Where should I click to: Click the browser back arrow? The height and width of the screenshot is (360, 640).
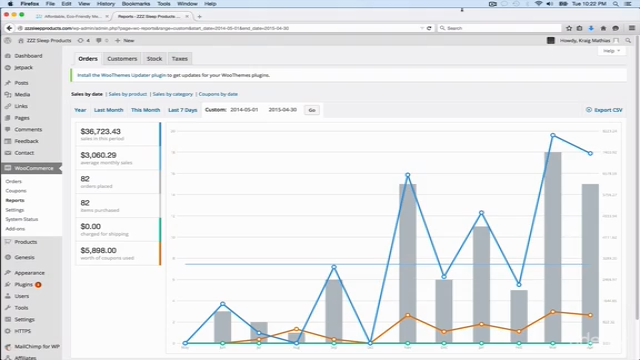pos(9,28)
